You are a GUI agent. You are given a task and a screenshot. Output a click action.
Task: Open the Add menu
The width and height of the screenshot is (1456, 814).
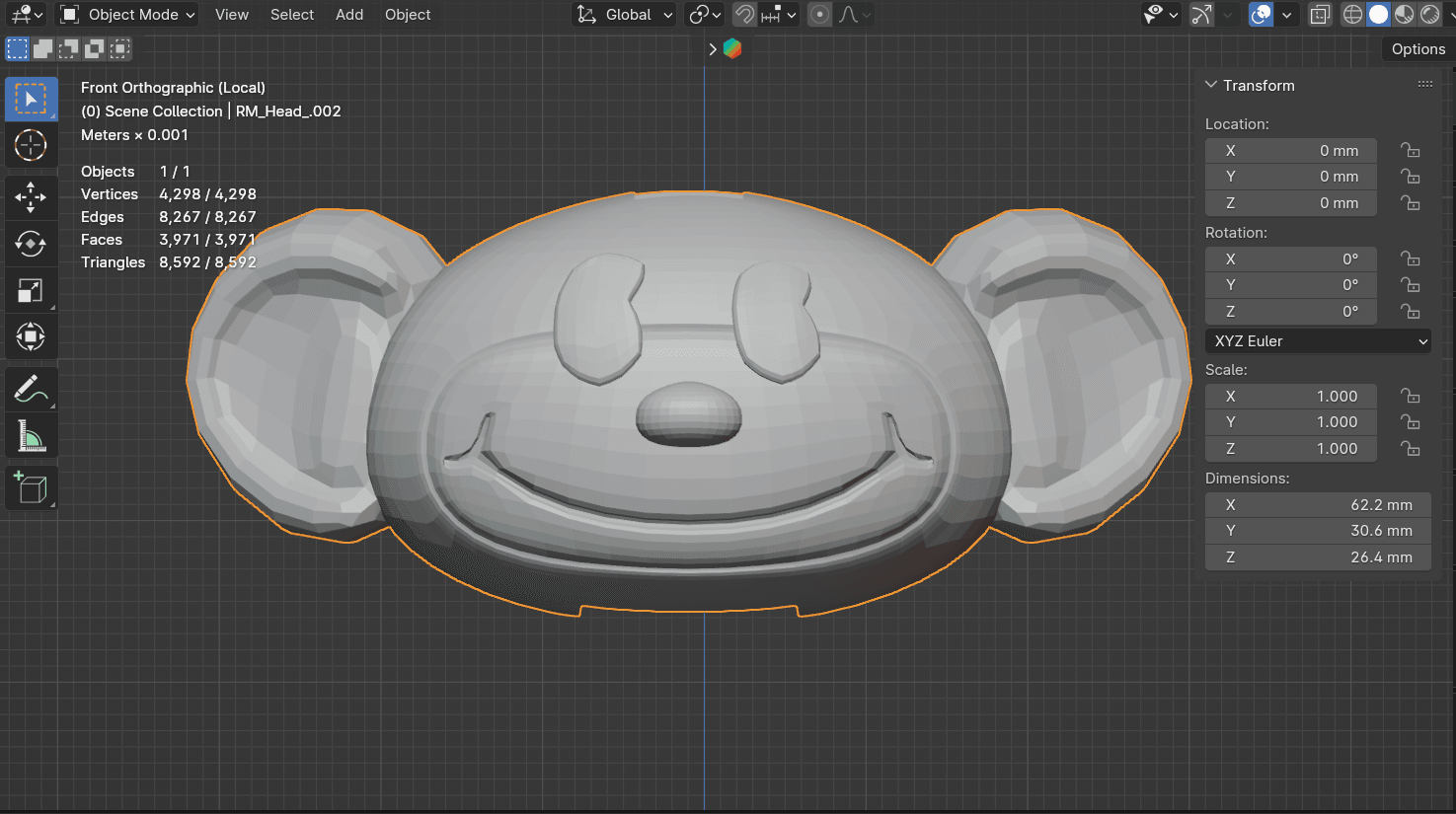349,15
